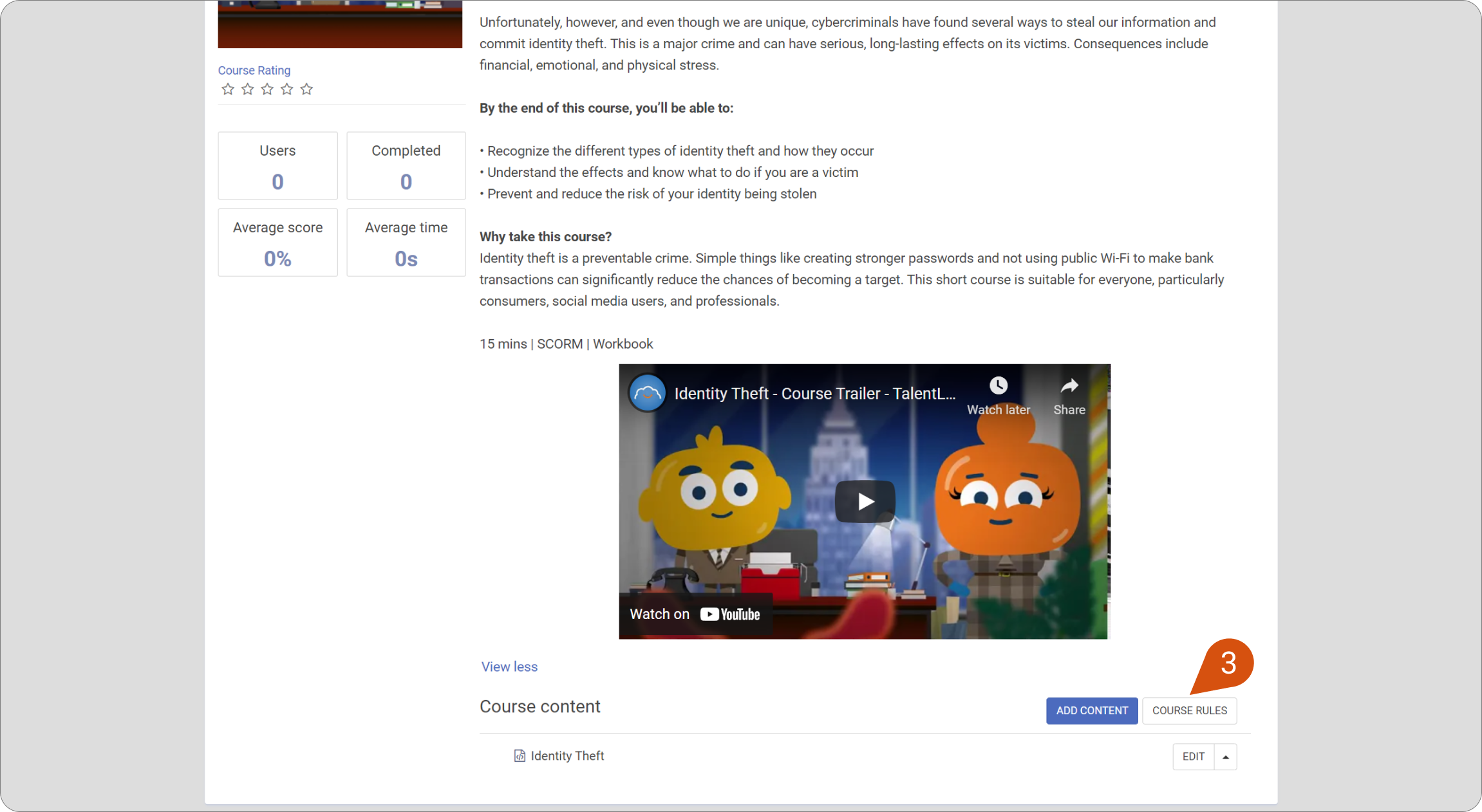Rate the course two stars
Viewport: 1482px width, 812px height.
248,89
